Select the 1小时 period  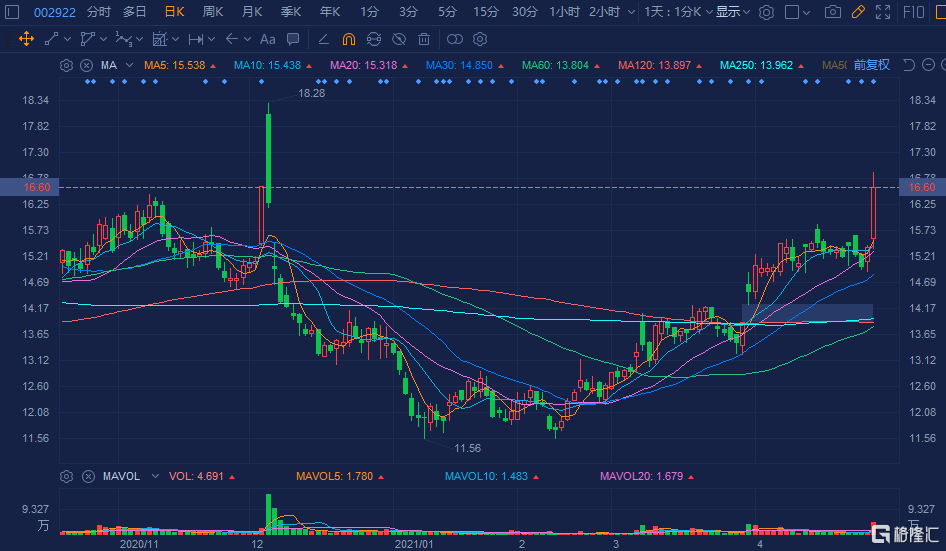tap(565, 12)
